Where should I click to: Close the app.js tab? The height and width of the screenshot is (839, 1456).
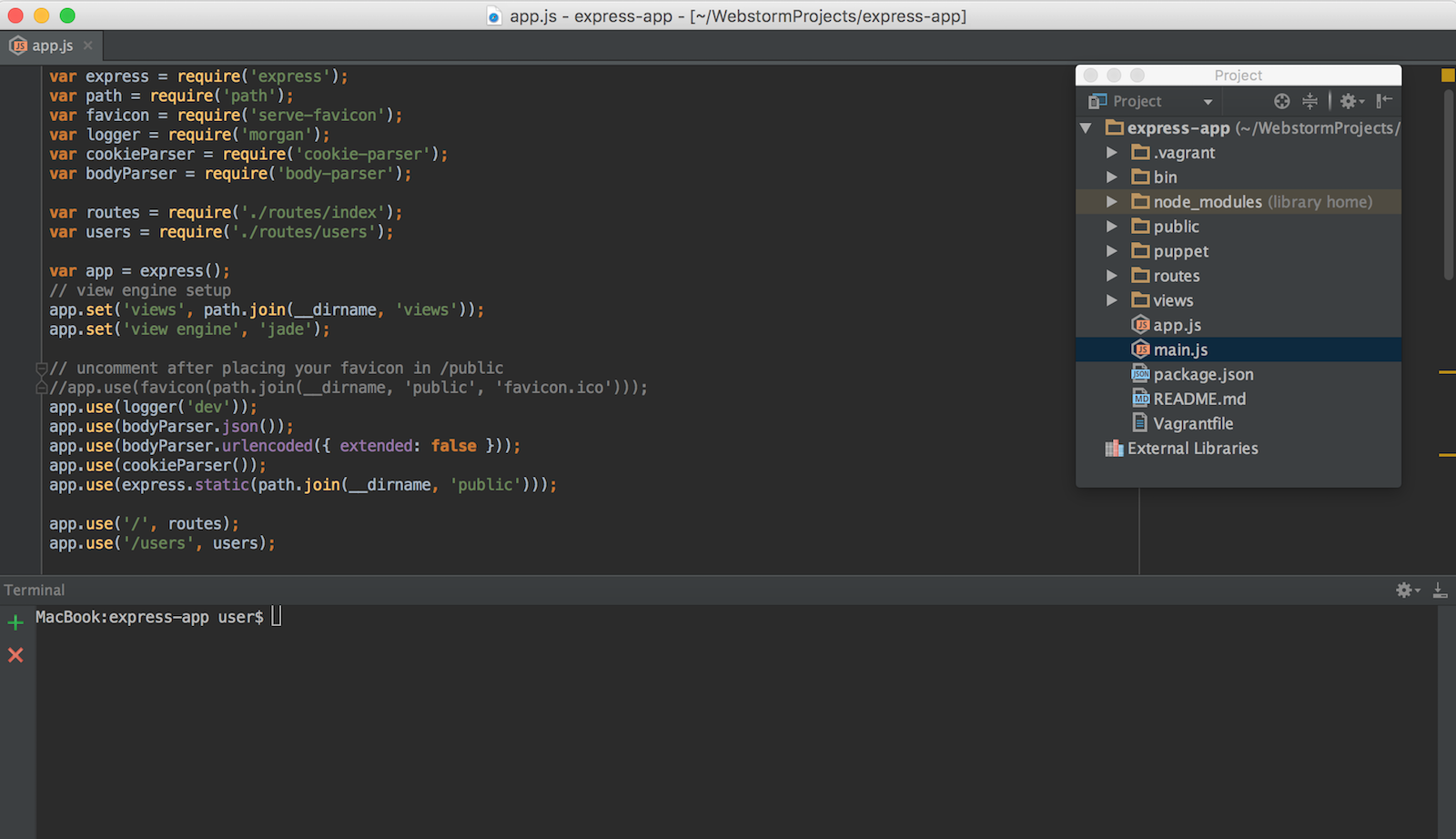coord(87,45)
